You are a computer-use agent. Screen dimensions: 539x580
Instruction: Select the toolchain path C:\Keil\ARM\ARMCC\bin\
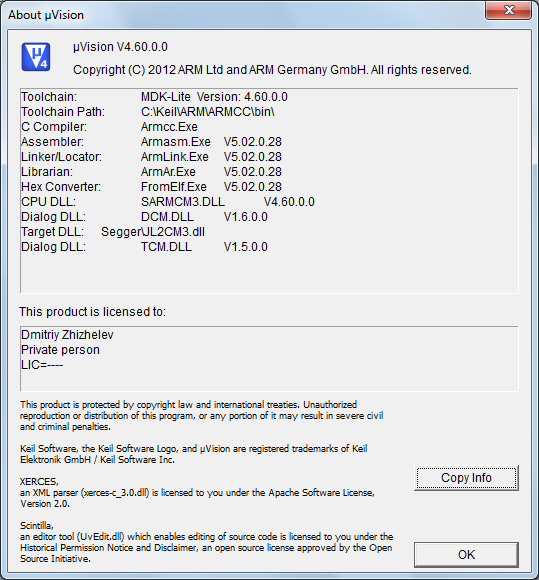click(208, 112)
